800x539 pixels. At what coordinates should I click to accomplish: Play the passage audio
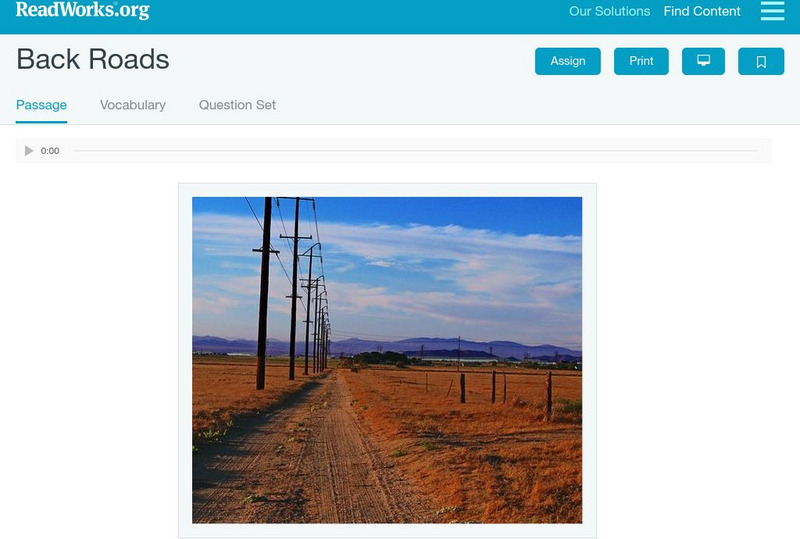(x=29, y=151)
